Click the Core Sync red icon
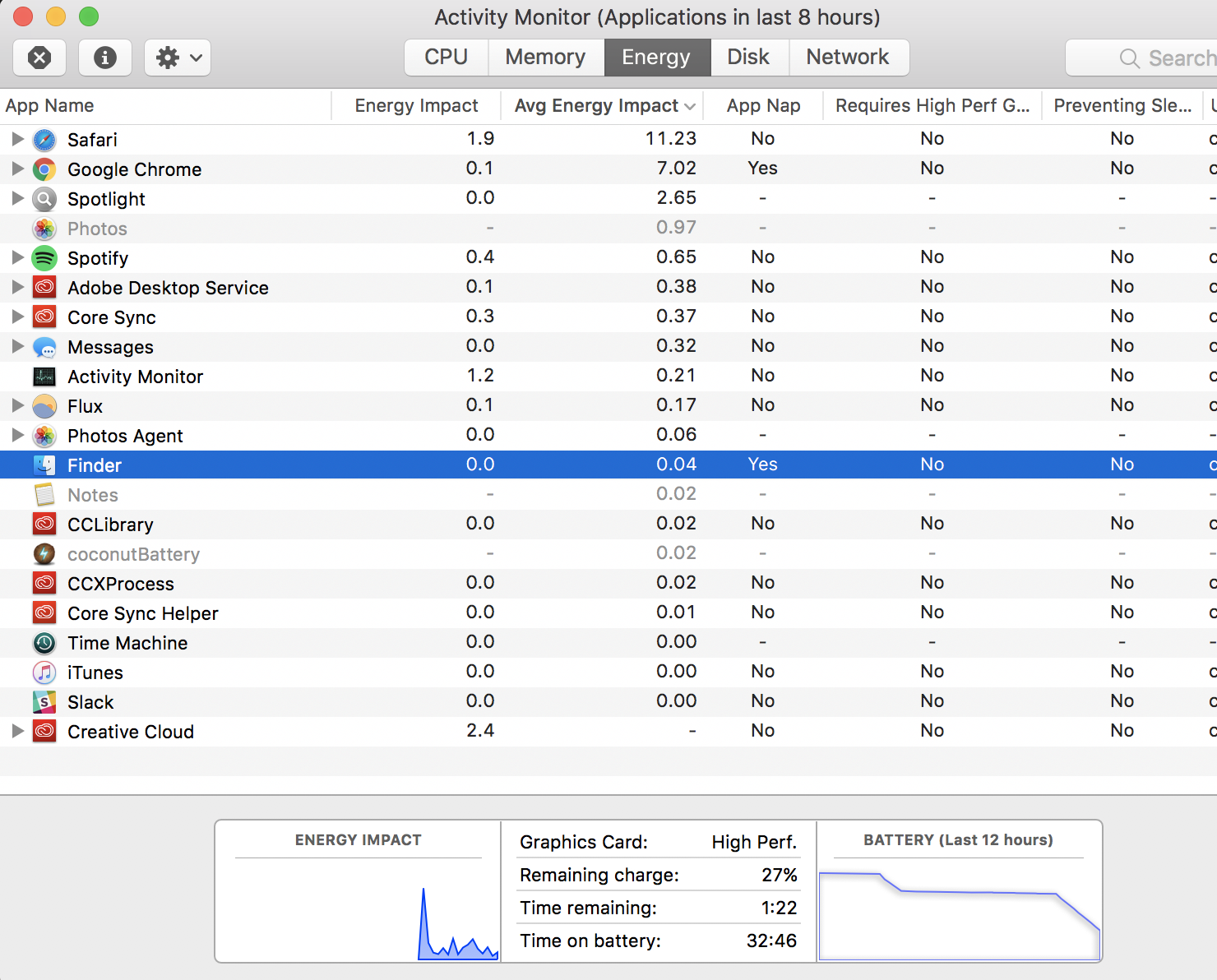 tap(44, 317)
